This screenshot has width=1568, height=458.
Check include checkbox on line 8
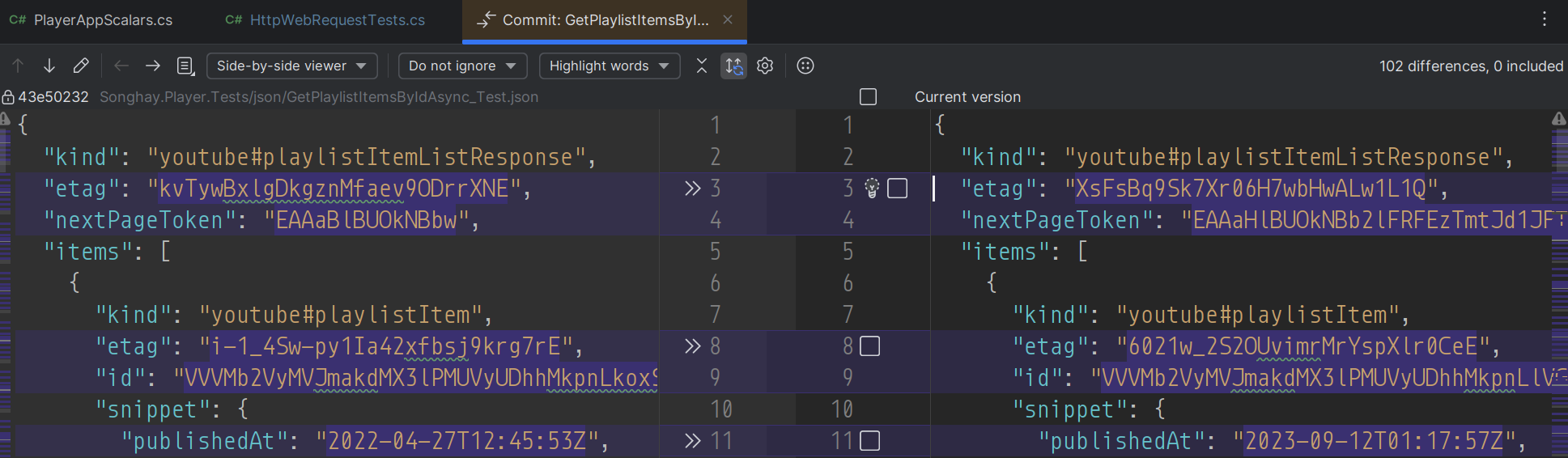tap(870, 346)
